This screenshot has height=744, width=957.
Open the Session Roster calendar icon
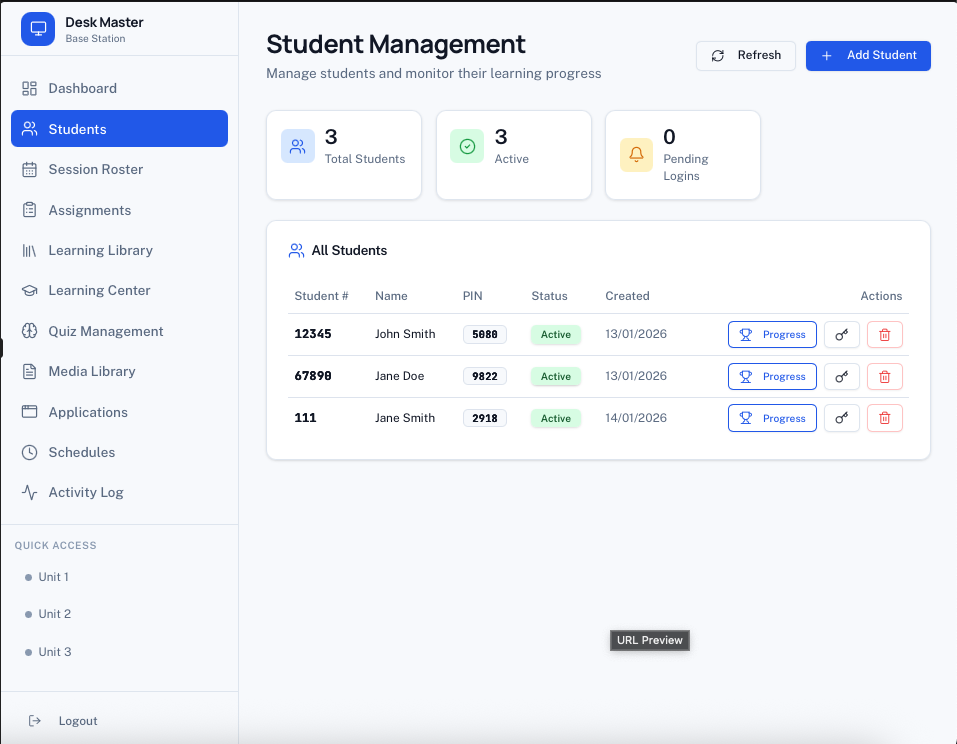pyautogui.click(x=31, y=169)
